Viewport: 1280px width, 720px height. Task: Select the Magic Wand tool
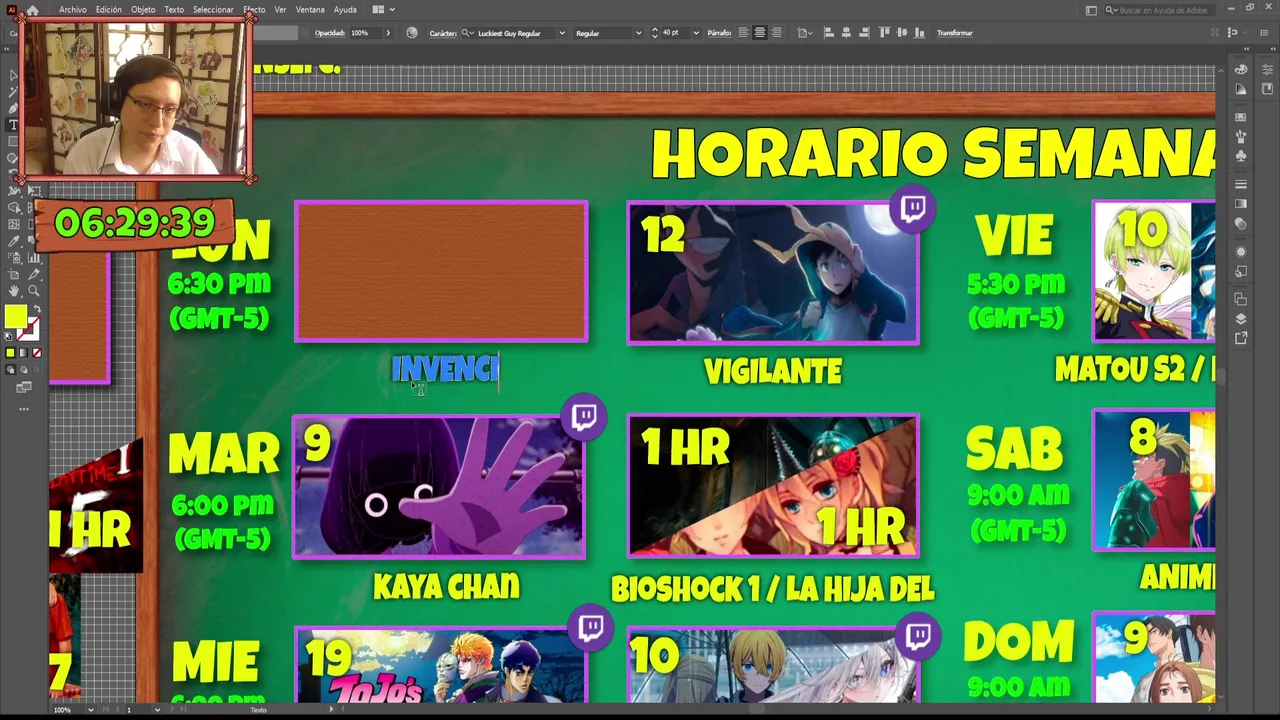13,92
